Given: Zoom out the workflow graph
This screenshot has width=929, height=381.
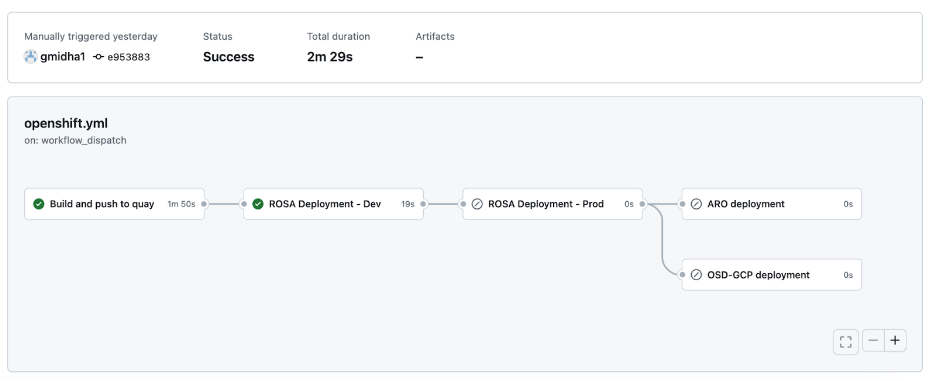Looking at the screenshot, I should [873, 341].
